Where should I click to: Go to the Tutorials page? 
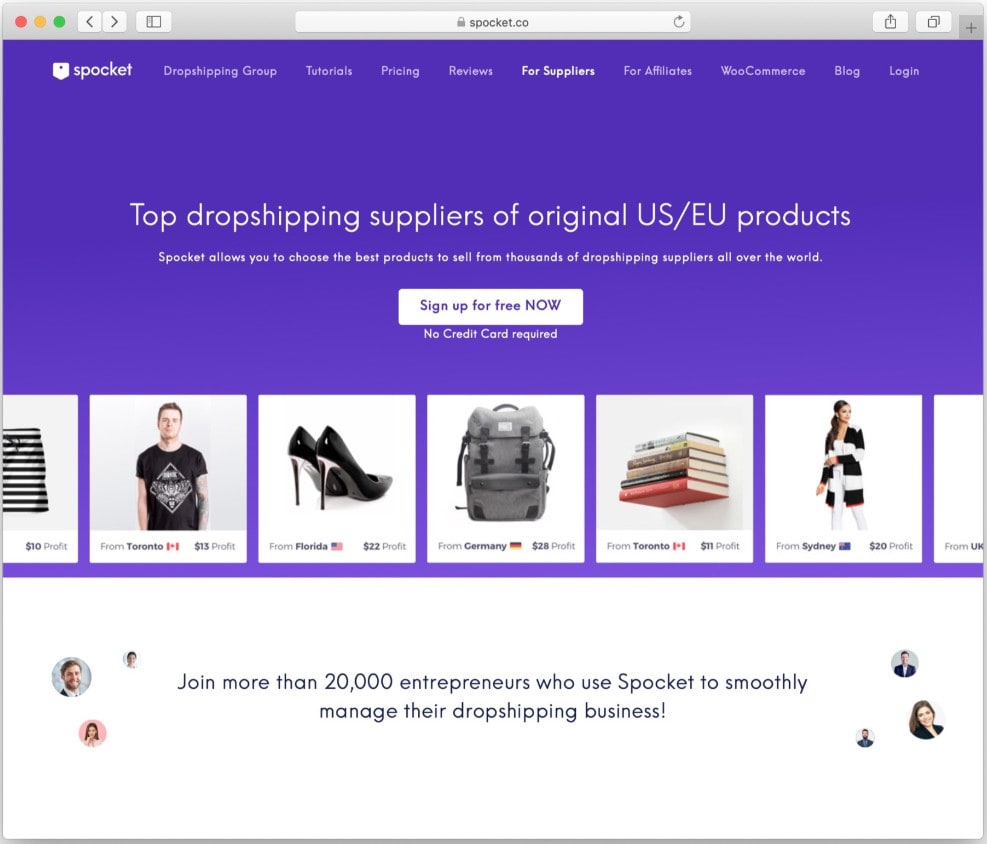point(329,71)
